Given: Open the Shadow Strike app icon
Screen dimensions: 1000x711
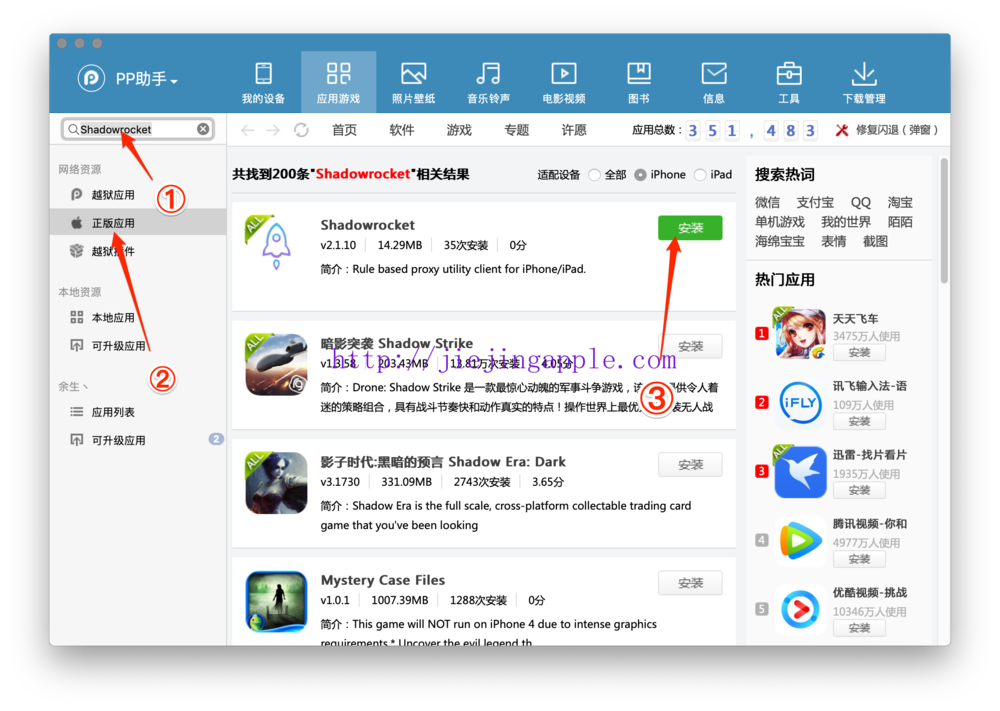Looking at the screenshot, I should click(x=276, y=364).
